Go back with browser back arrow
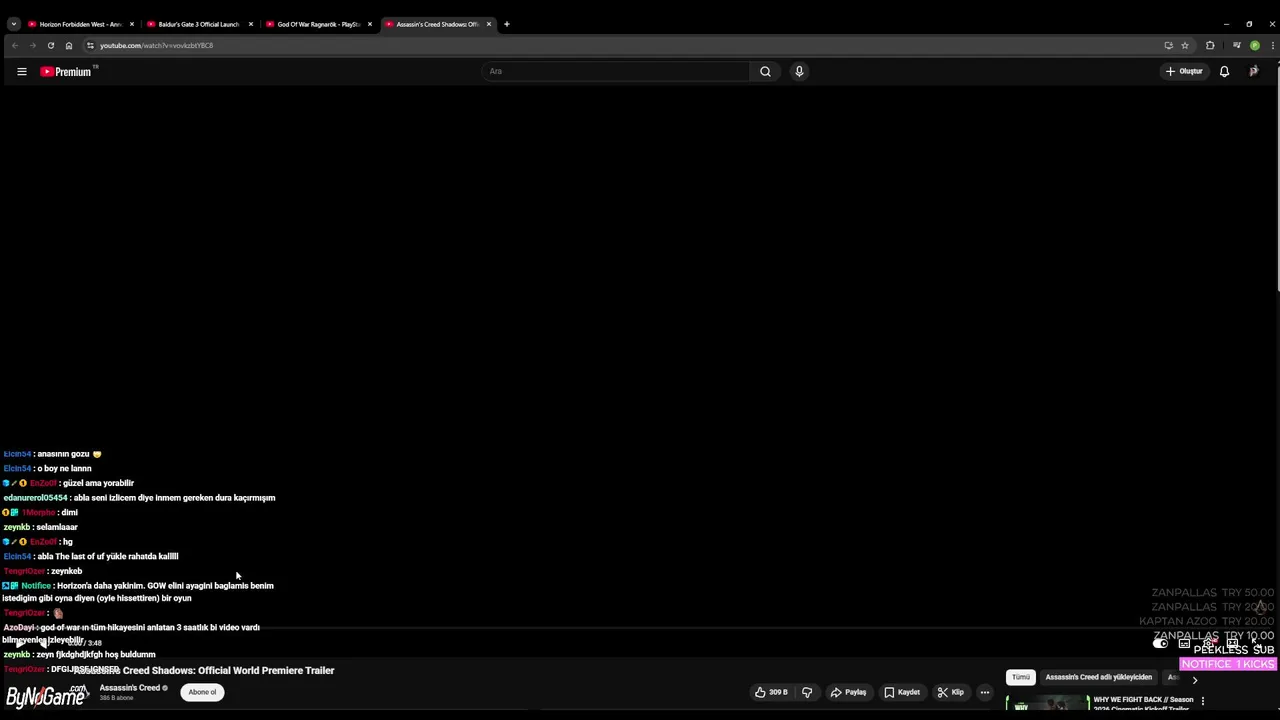The image size is (1280, 720). pyautogui.click(x=15, y=45)
